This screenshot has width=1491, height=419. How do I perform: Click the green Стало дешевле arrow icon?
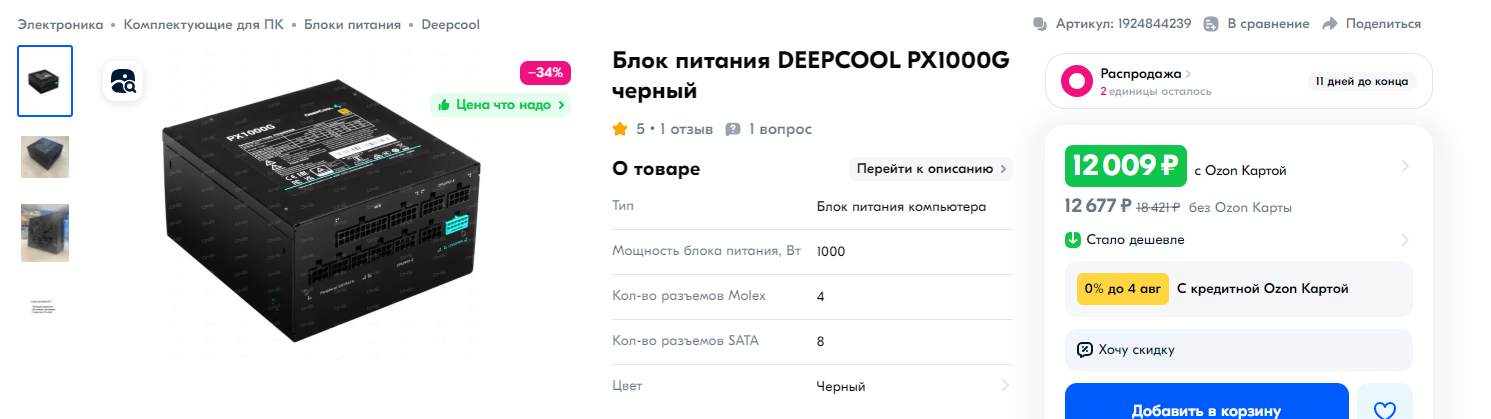click(x=1073, y=240)
